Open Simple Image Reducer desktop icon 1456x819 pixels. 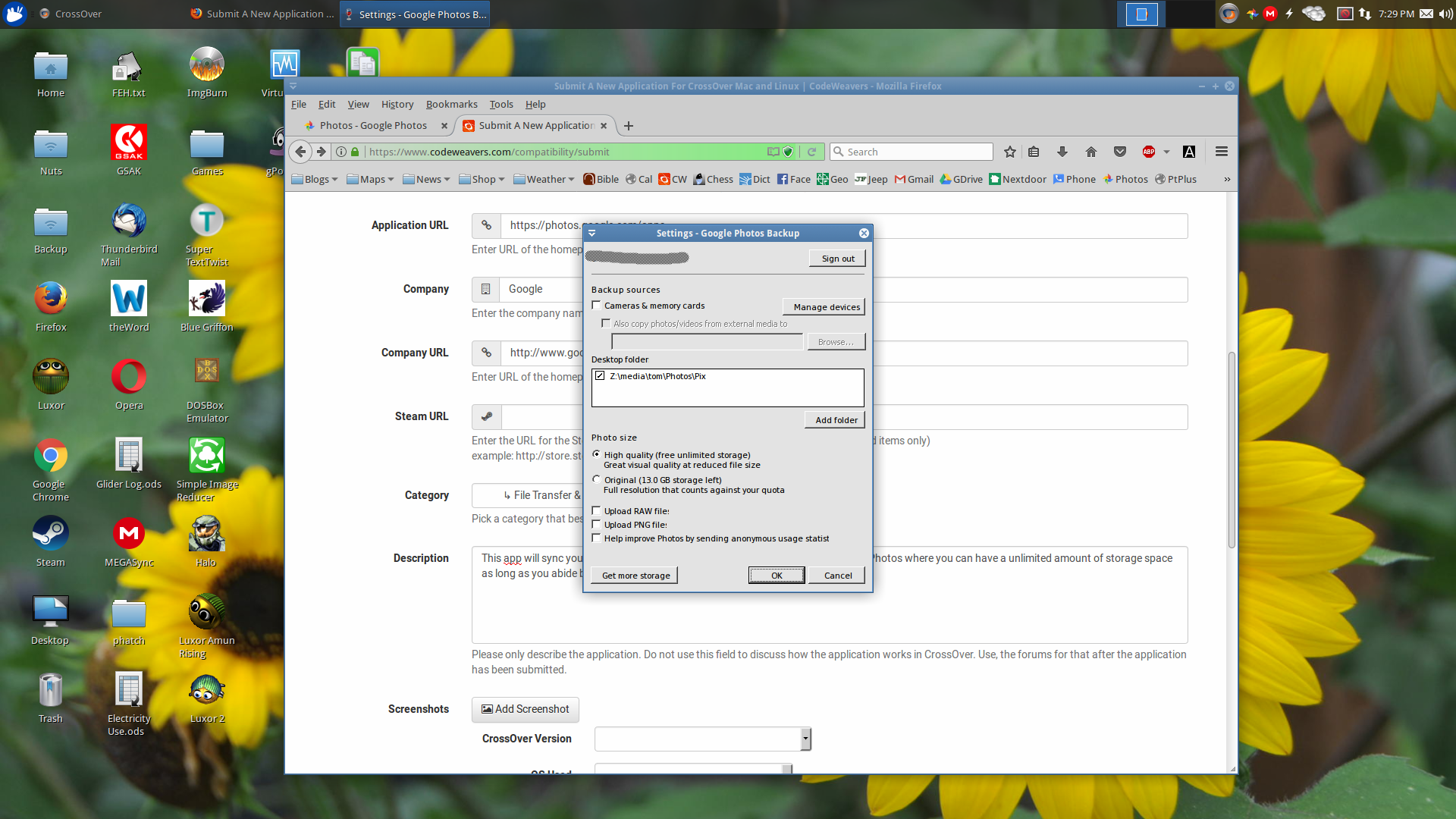pos(206,469)
